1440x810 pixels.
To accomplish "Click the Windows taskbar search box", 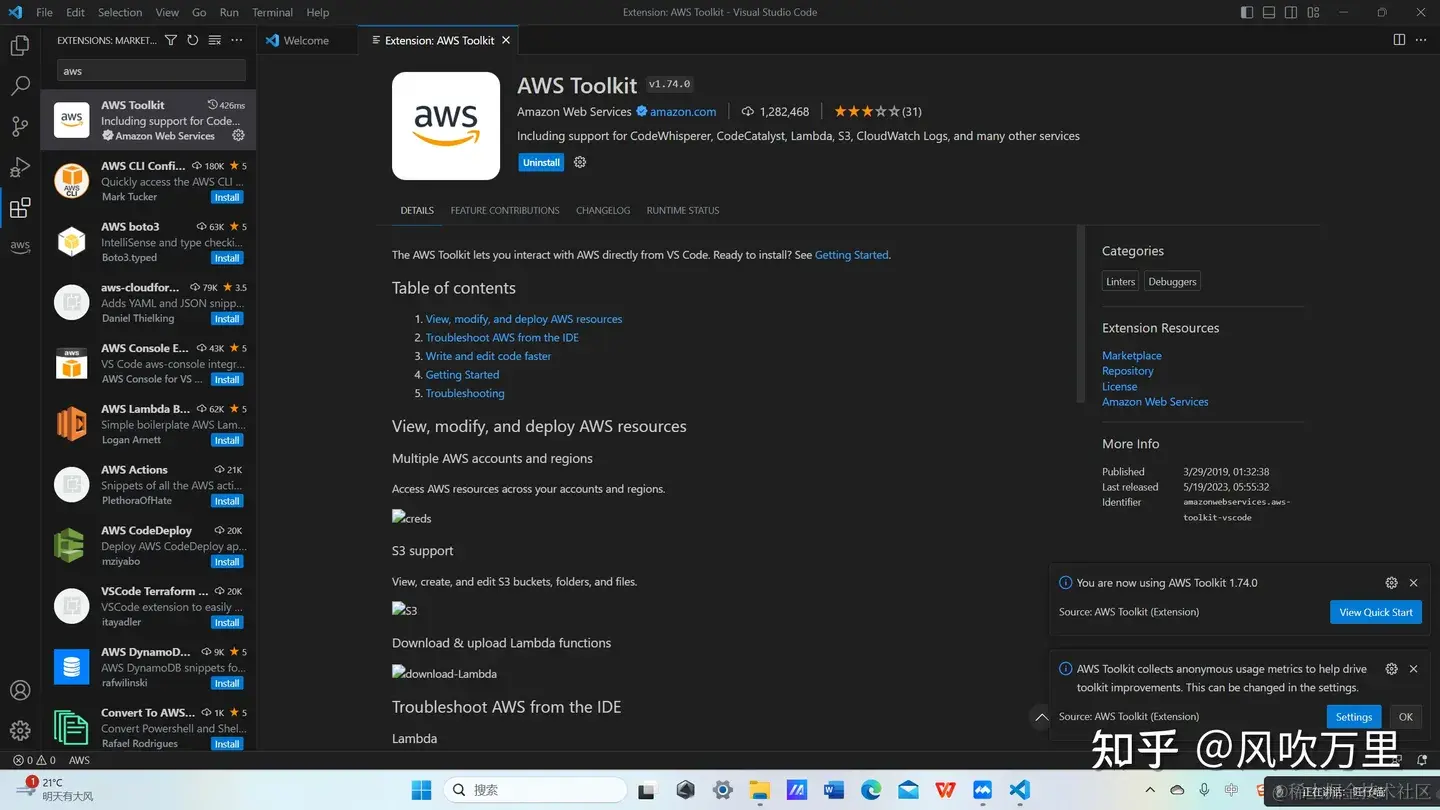I will [535, 790].
